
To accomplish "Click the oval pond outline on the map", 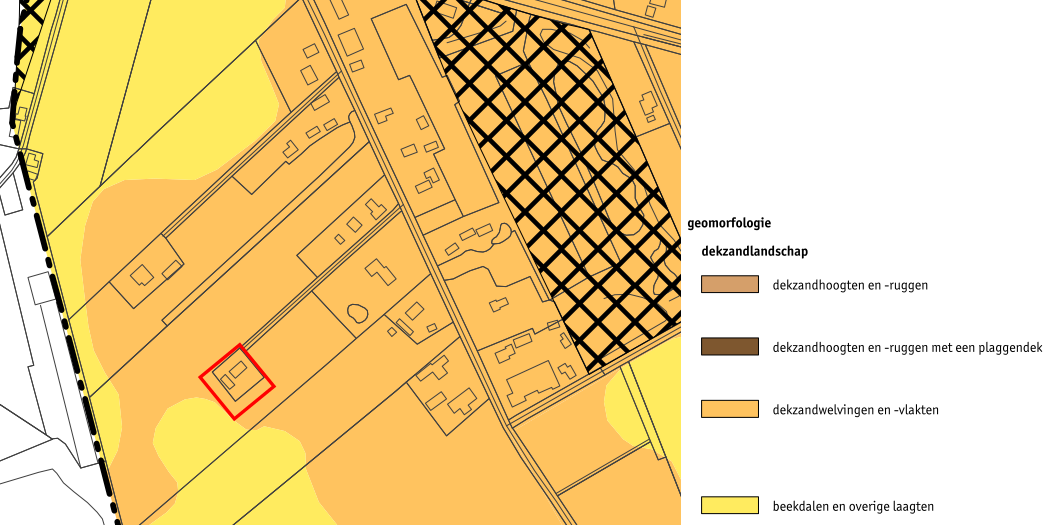I will pos(356,313).
